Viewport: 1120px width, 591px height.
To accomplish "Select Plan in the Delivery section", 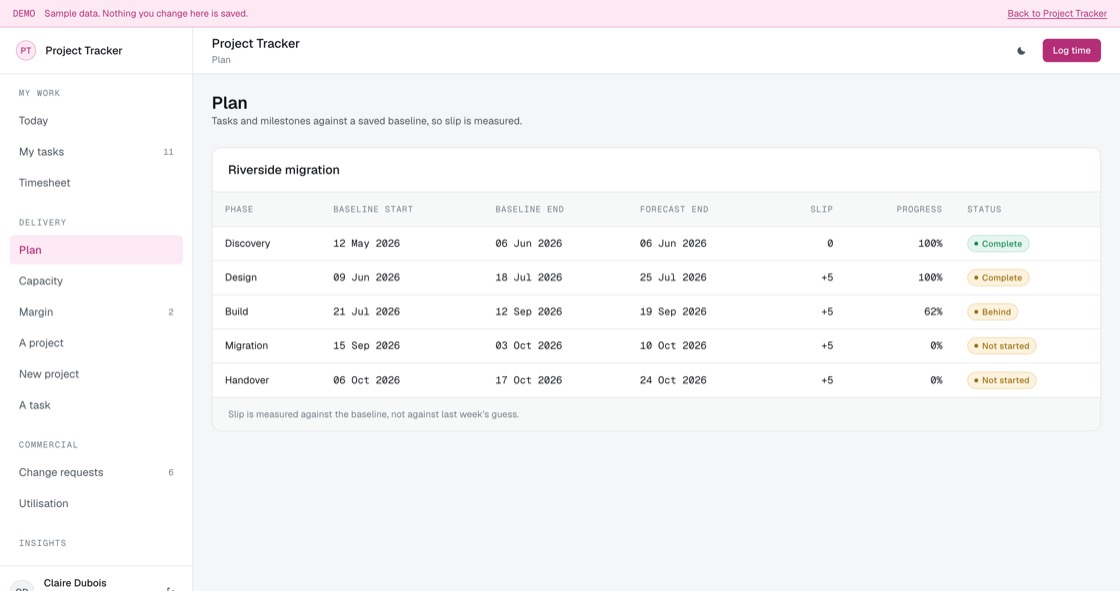I will pyautogui.click(x=96, y=250).
